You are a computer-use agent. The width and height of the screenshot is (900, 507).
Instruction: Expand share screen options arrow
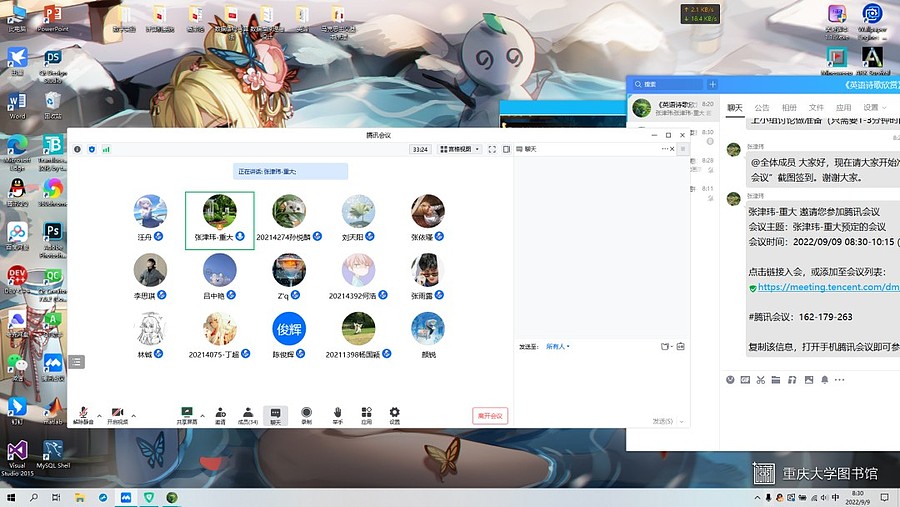[x=203, y=416]
